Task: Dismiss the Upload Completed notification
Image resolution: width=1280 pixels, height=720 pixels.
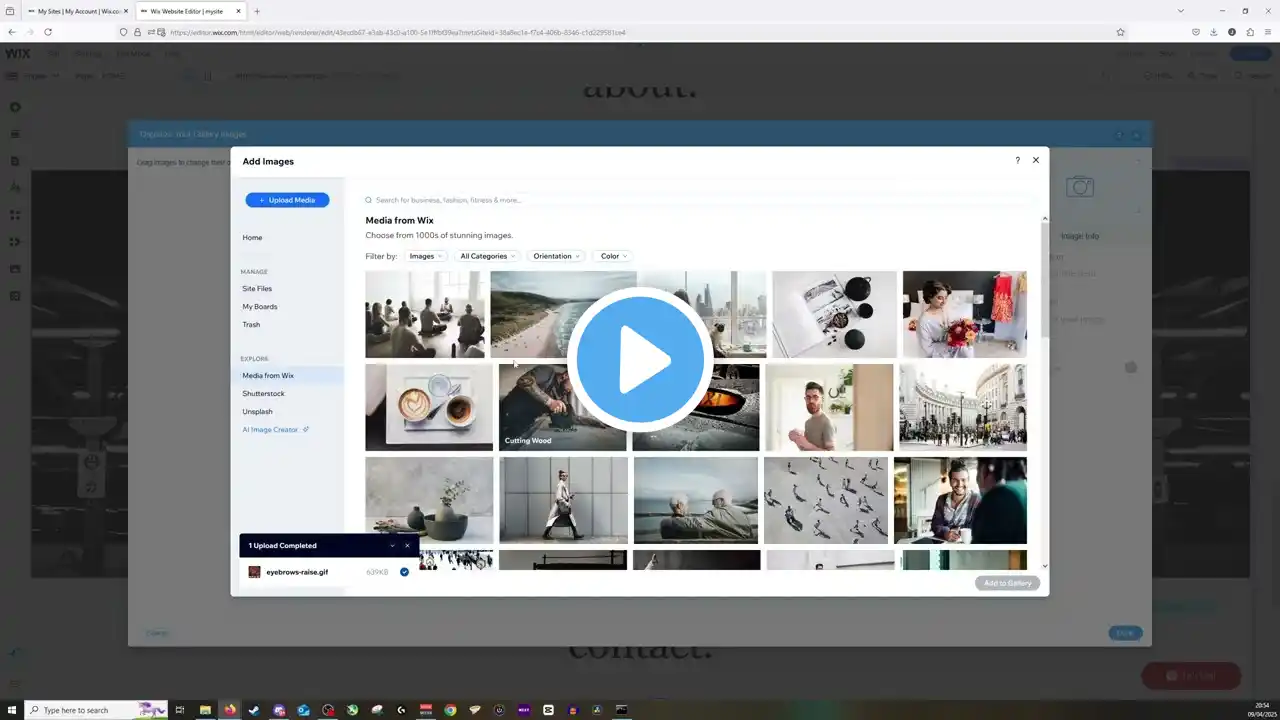Action: click(x=407, y=546)
